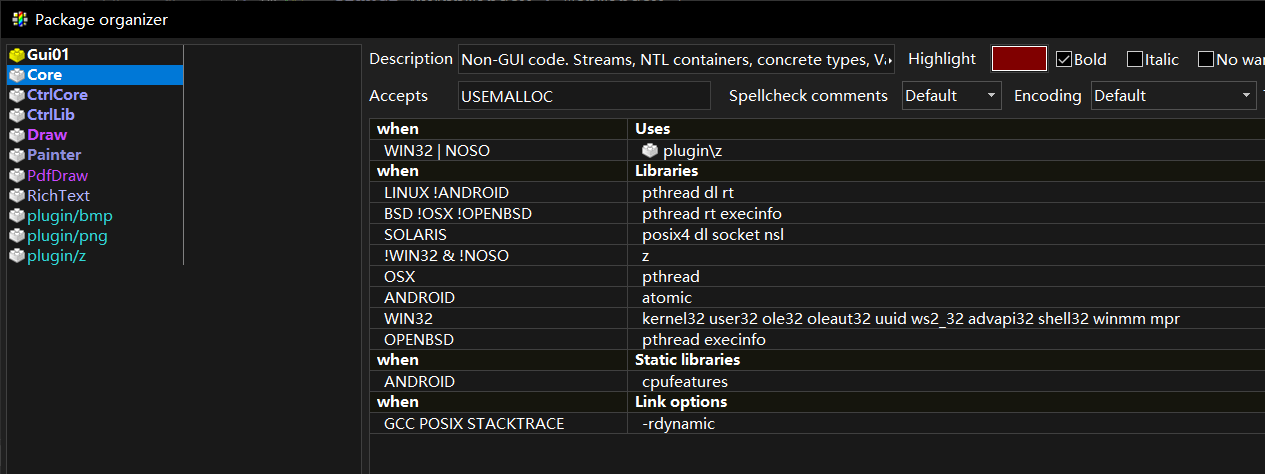This screenshot has width=1265, height=474.
Task: Click the Description text field
Action: [x=675, y=59]
